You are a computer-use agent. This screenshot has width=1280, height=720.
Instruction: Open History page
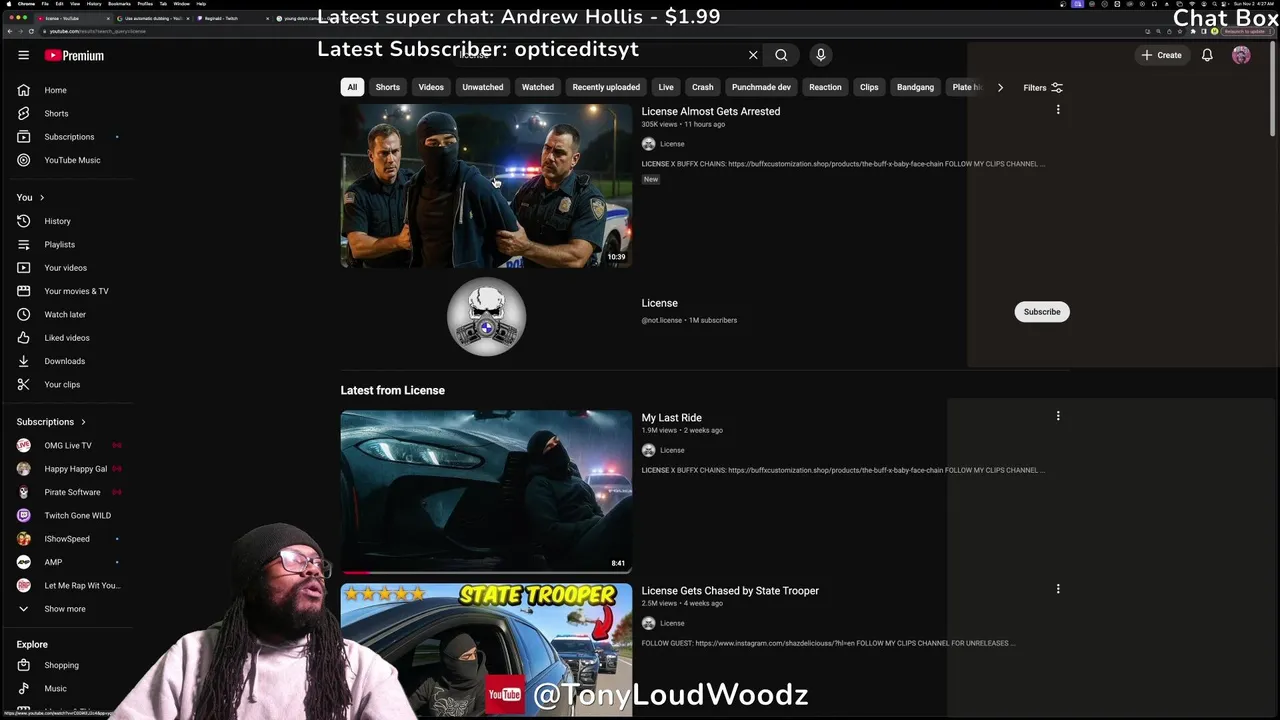click(66, 221)
